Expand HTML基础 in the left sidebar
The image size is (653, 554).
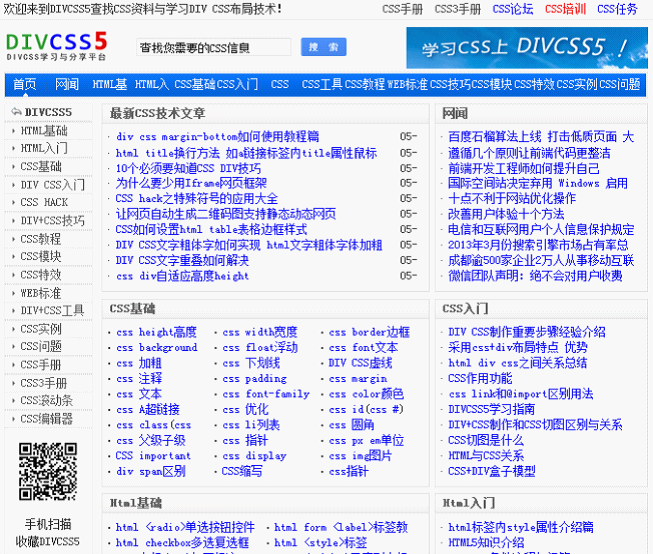pos(44,131)
